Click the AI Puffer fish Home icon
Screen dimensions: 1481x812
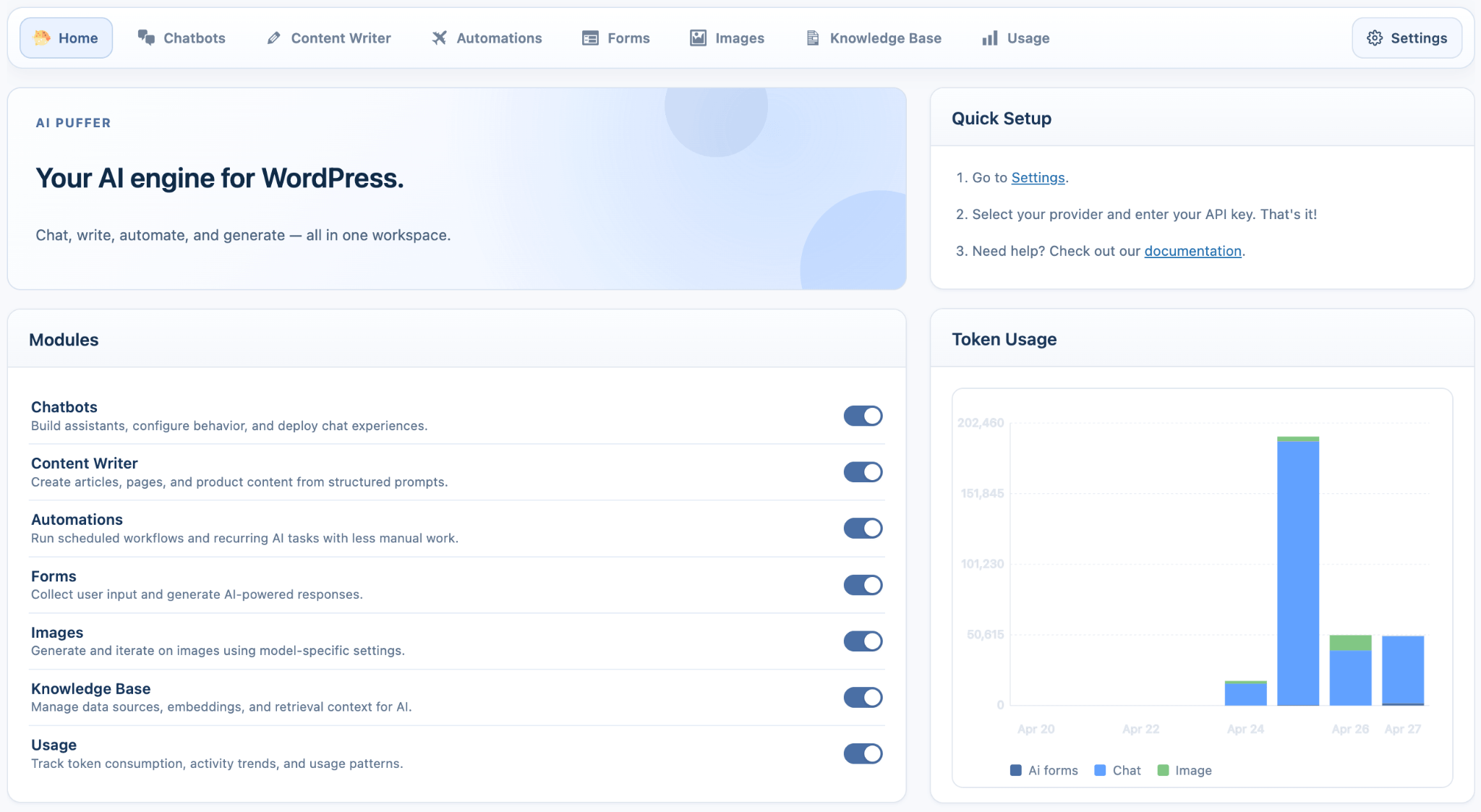tap(42, 38)
